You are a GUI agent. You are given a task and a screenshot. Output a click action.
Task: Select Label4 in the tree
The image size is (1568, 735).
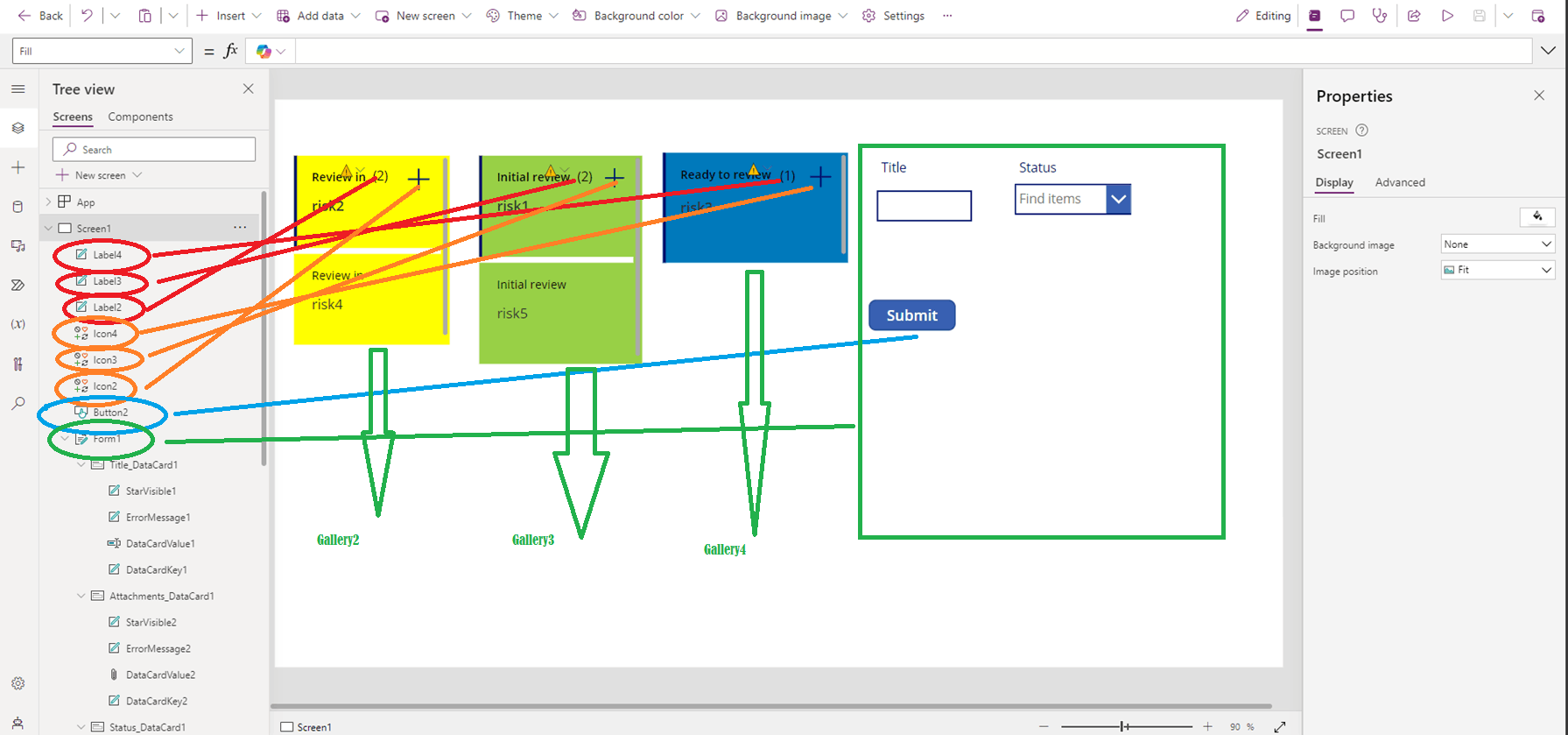click(x=108, y=255)
